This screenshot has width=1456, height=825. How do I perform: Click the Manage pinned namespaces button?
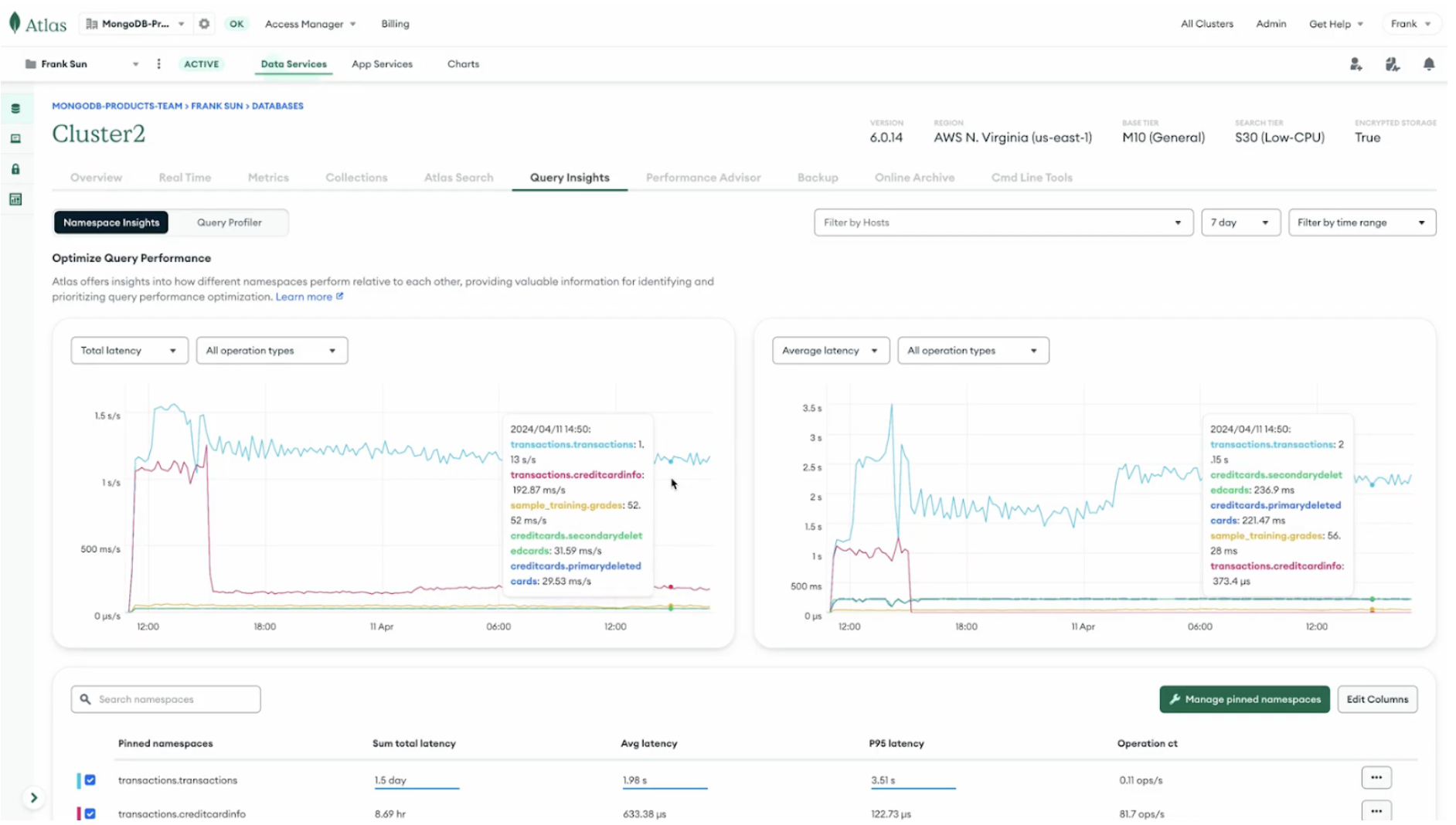point(1243,699)
